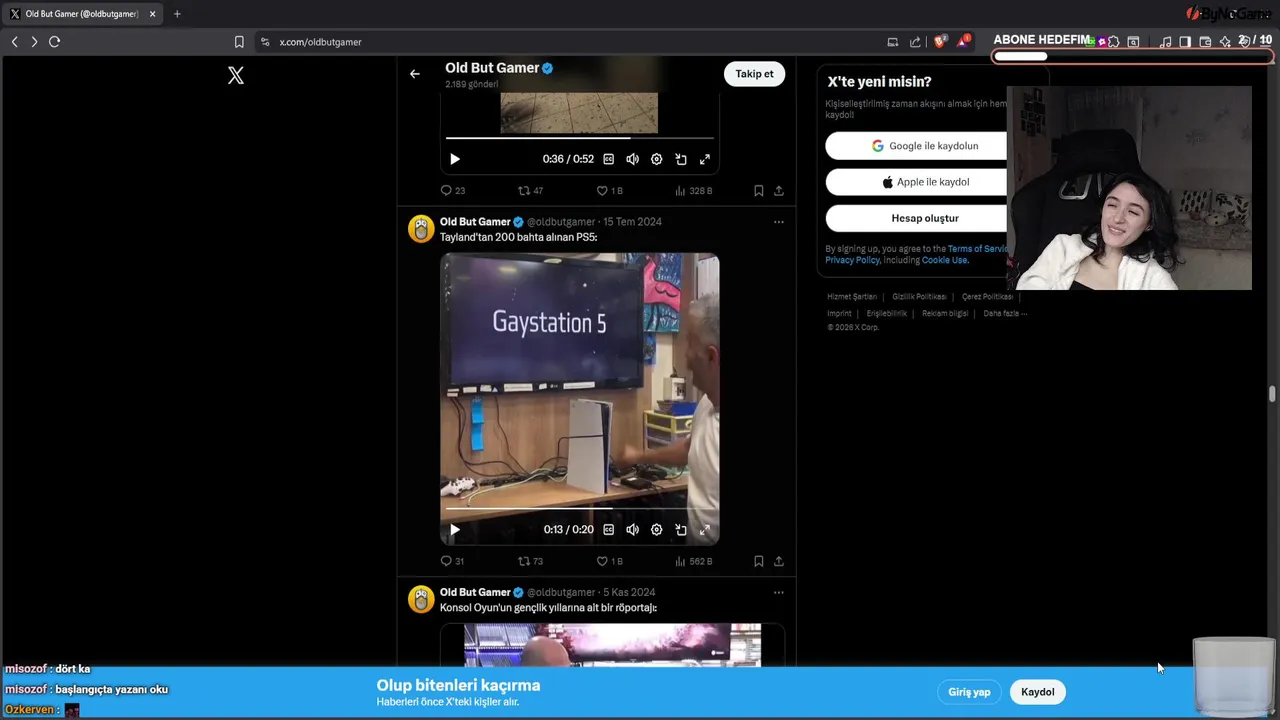Open Reklam bilgisi footer link
1280x720 pixels.
945,314
